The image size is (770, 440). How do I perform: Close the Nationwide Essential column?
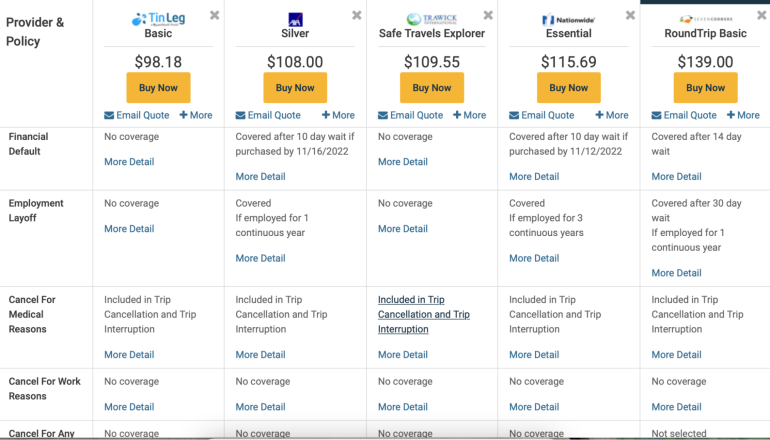(630, 15)
